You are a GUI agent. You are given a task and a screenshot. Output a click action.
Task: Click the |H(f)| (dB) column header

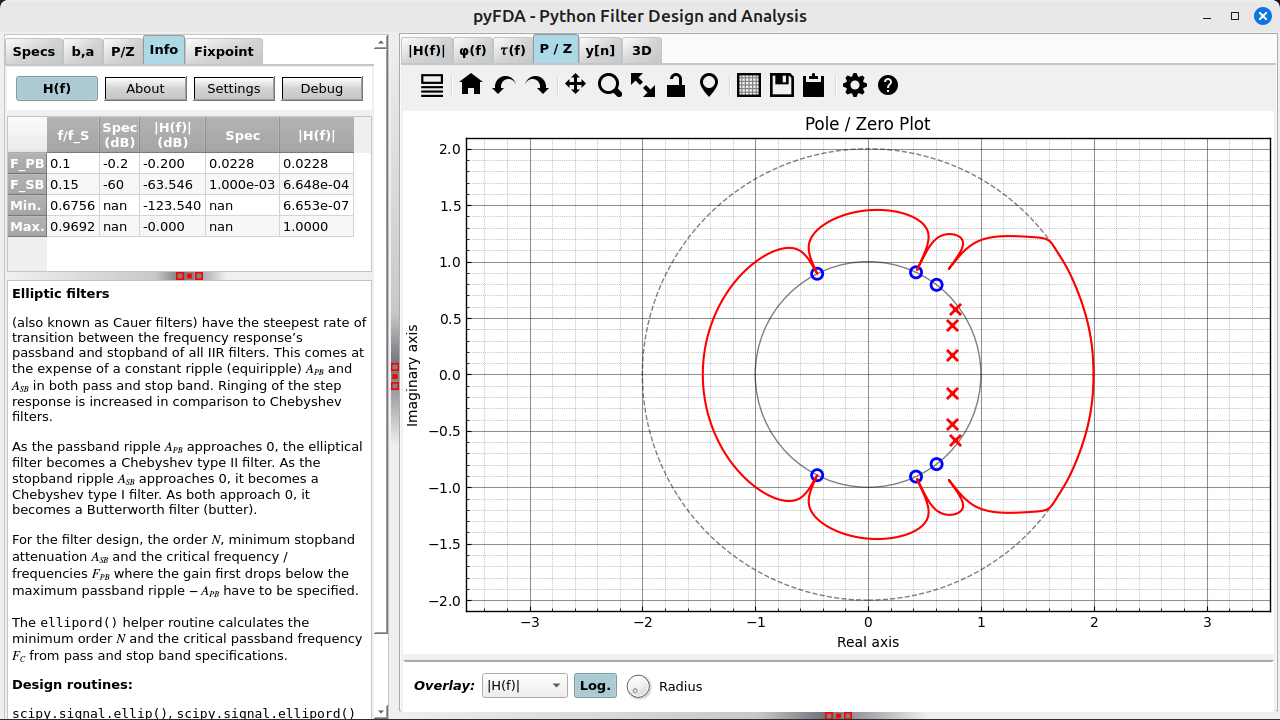pyautogui.click(x=173, y=135)
